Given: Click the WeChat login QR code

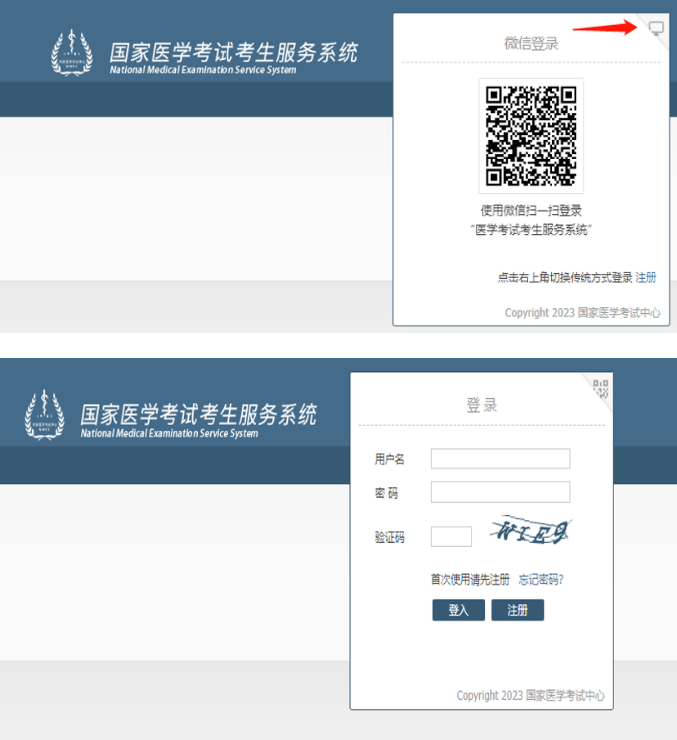Looking at the screenshot, I should tap(531, 135).
